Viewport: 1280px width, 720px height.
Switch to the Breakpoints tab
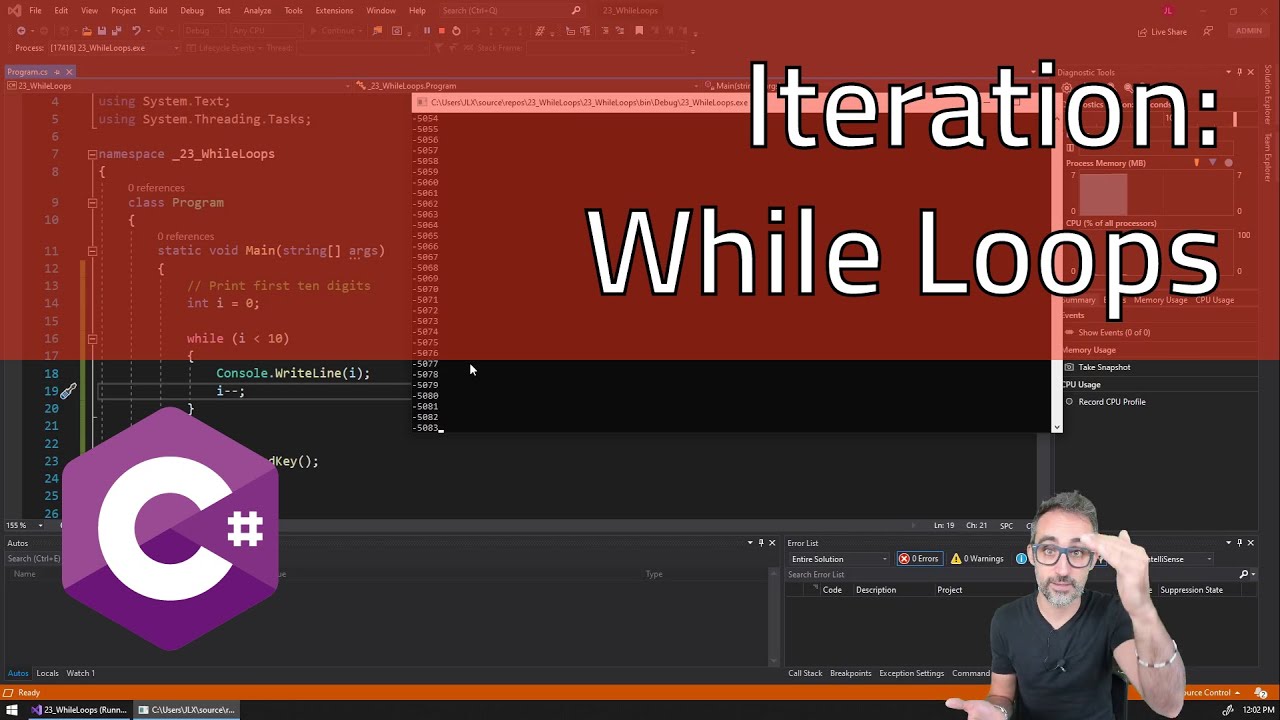point(851,673)
